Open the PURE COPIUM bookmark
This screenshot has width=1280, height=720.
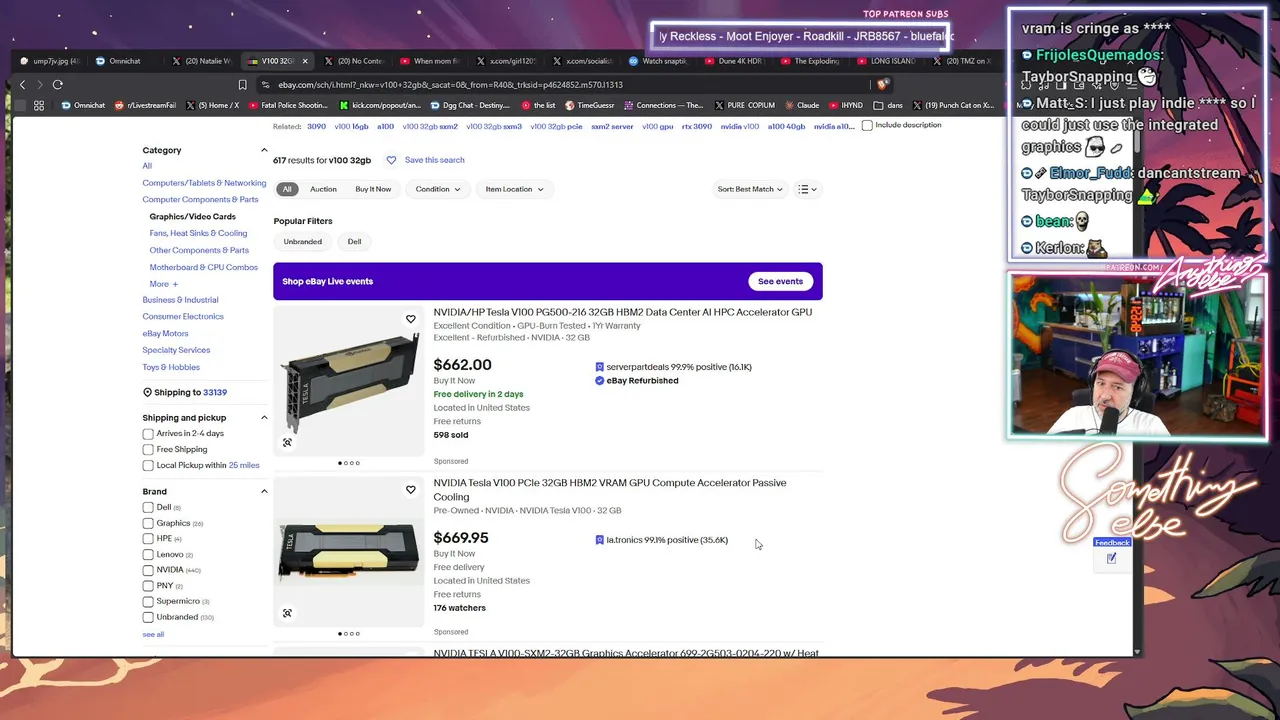pyautogui.click(x=745, y=105)
